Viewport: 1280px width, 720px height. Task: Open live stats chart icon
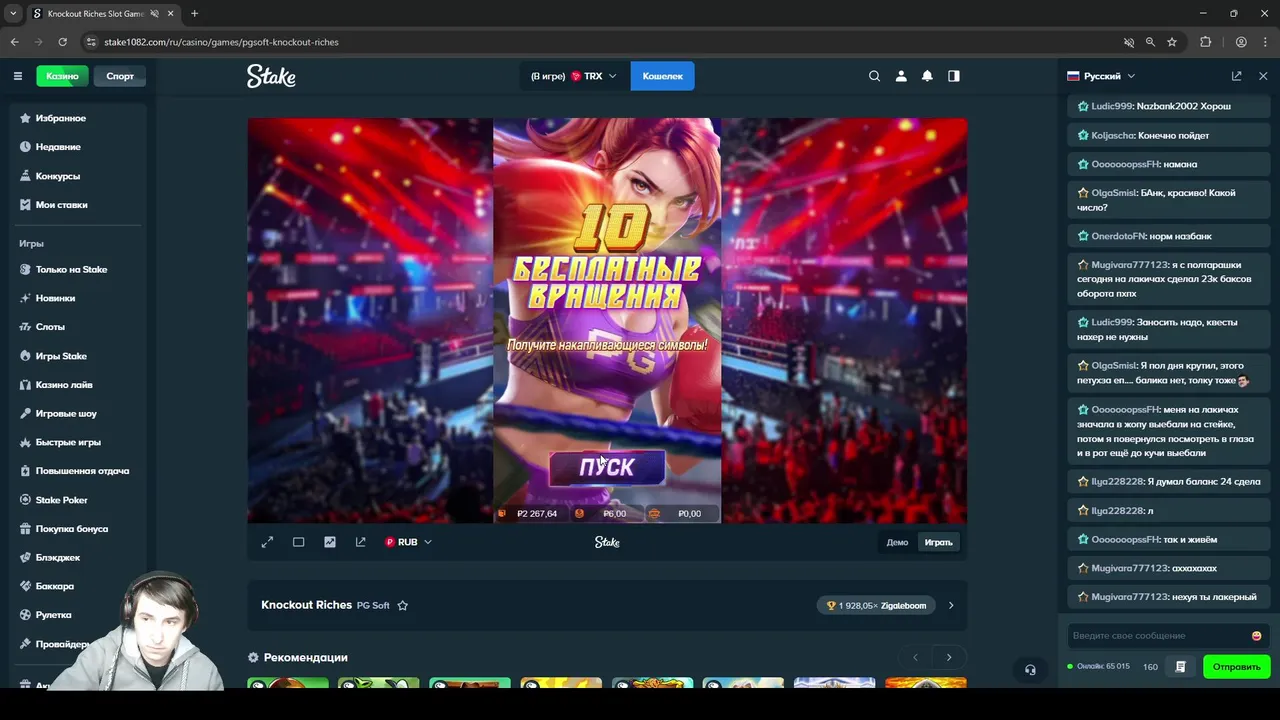(x=329, y=542)
